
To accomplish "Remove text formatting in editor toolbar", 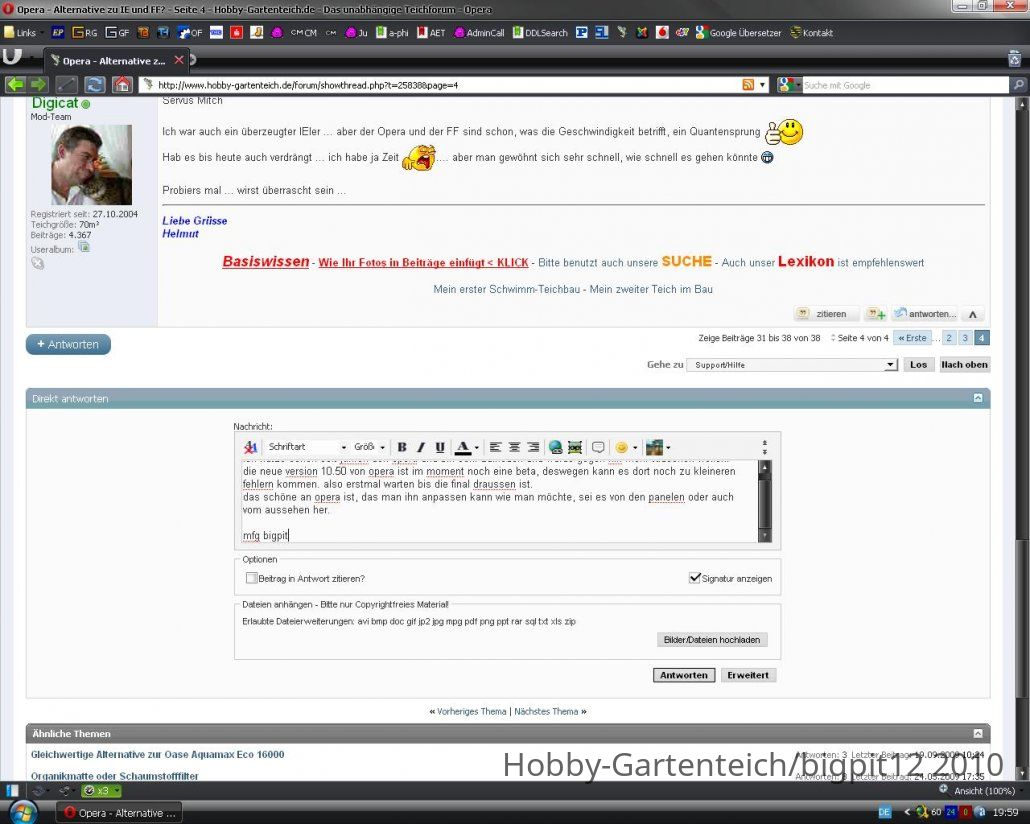I will 250,447.
